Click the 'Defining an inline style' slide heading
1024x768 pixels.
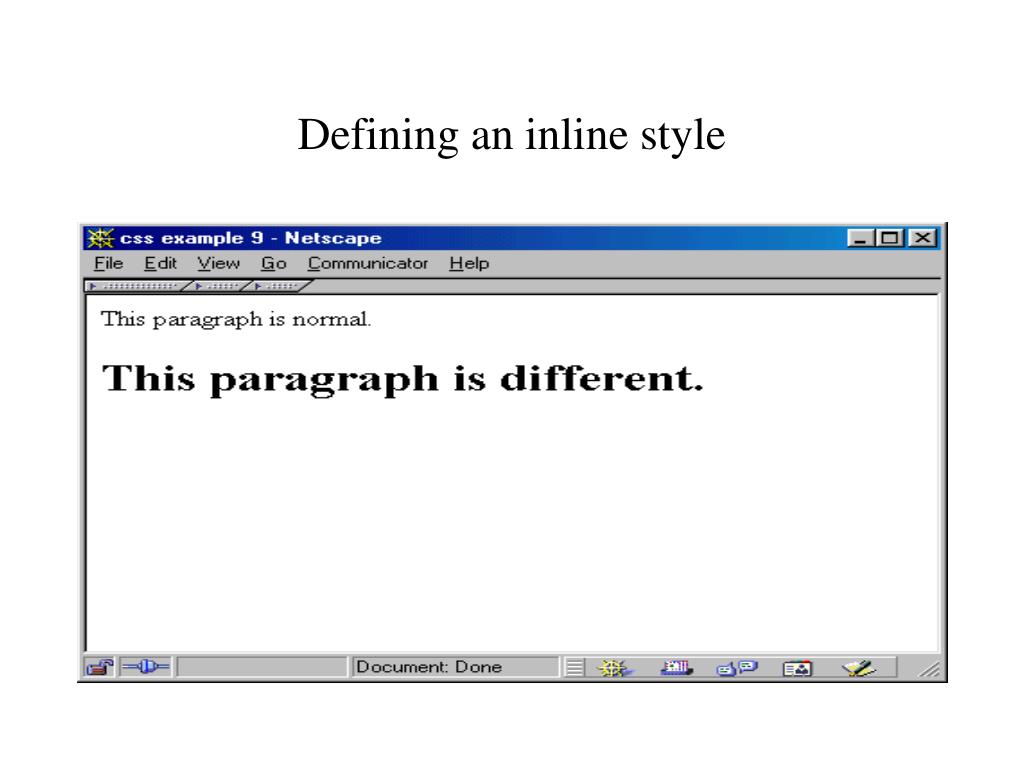pos(511,135)
